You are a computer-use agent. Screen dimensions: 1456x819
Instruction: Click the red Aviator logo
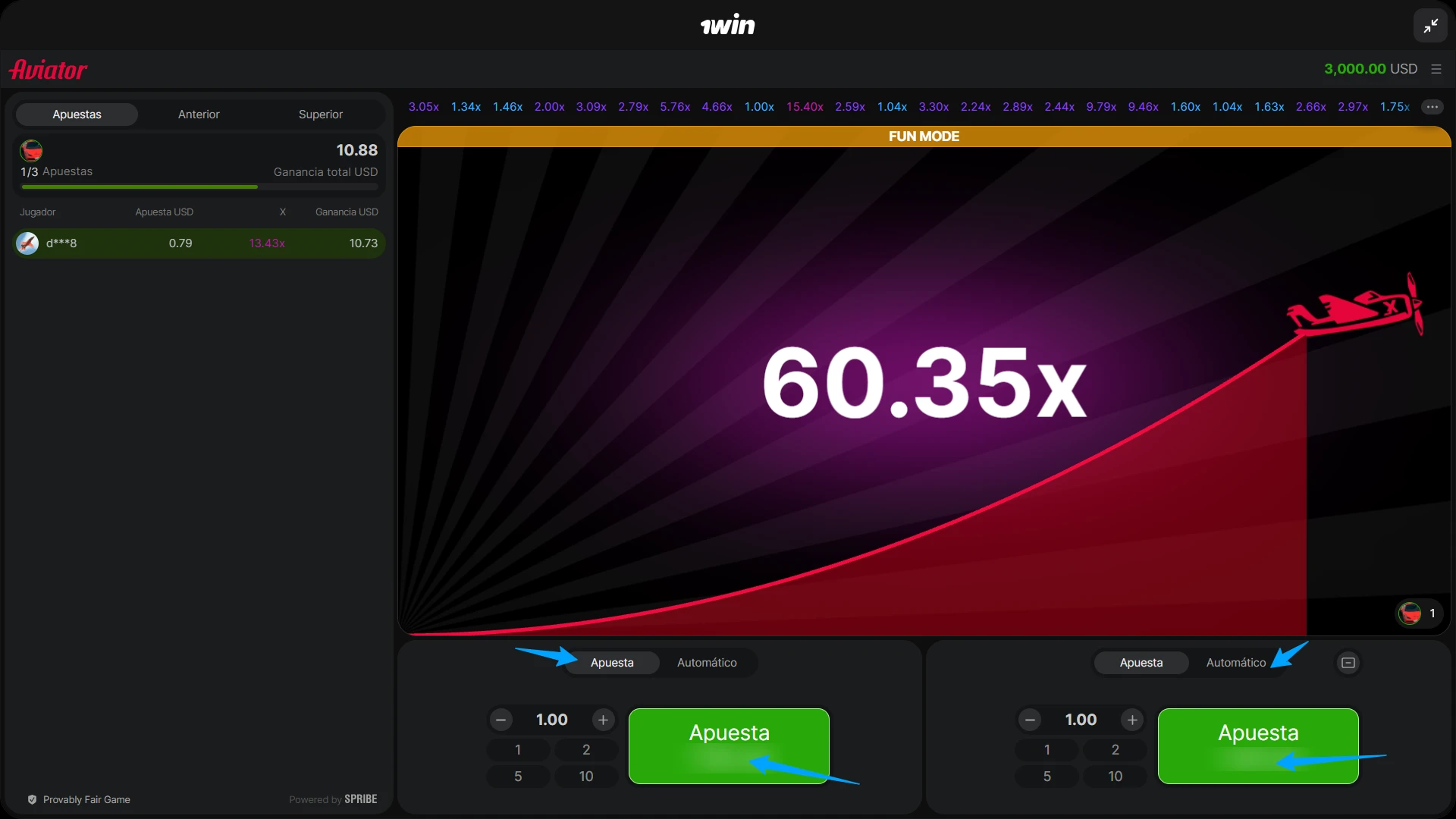49,70
